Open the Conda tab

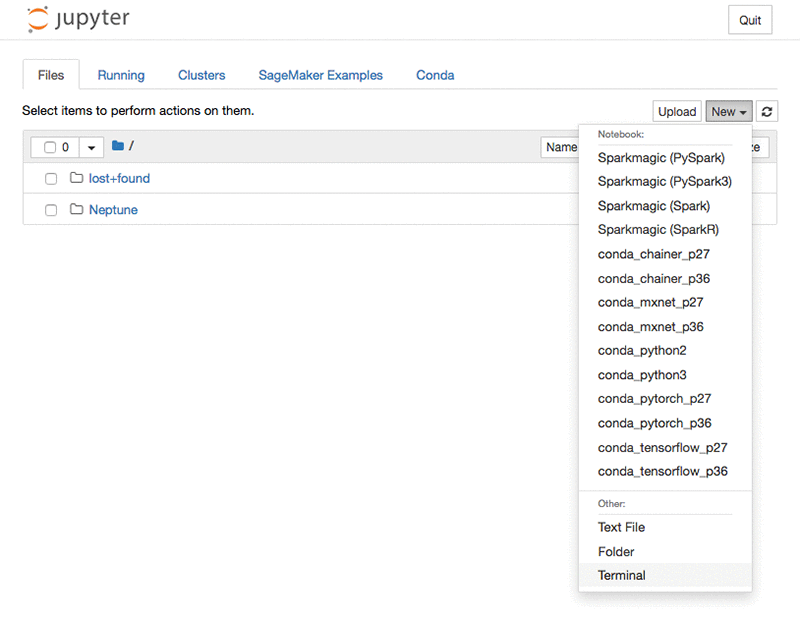tap(435, 75)
